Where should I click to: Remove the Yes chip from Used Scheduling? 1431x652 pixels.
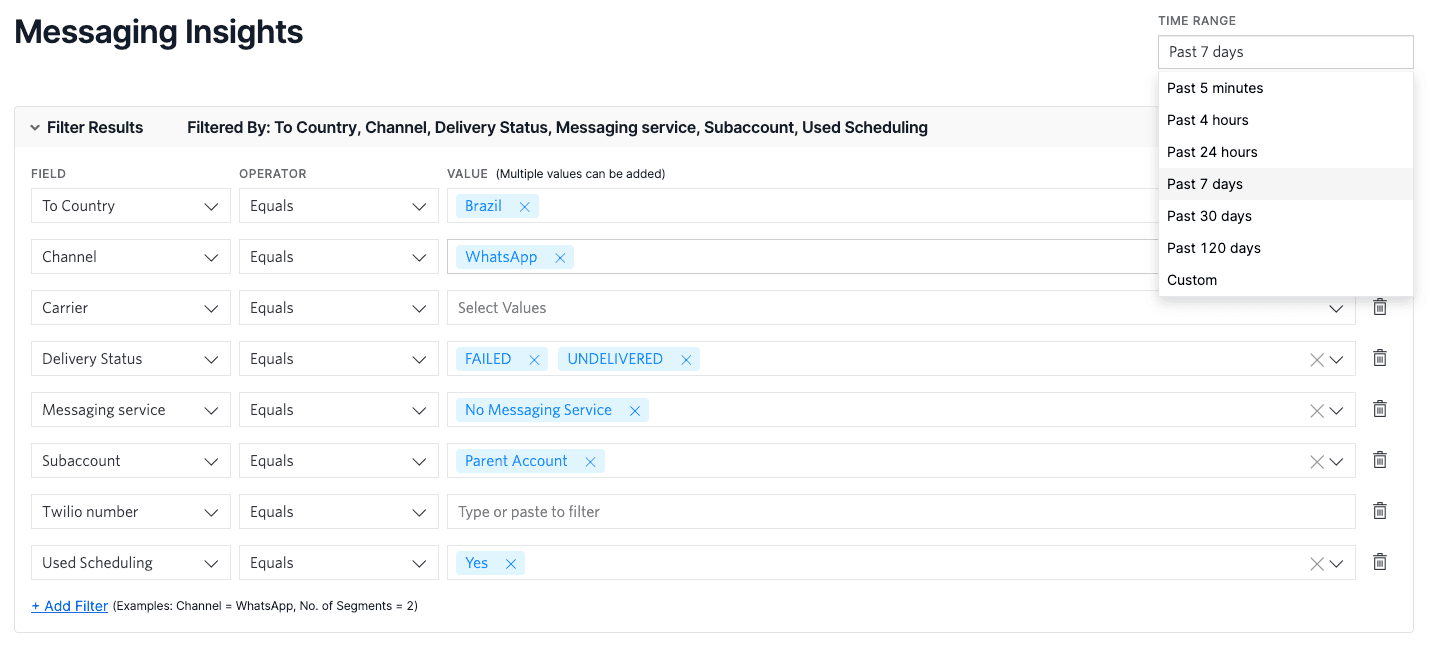click(511, 562)
